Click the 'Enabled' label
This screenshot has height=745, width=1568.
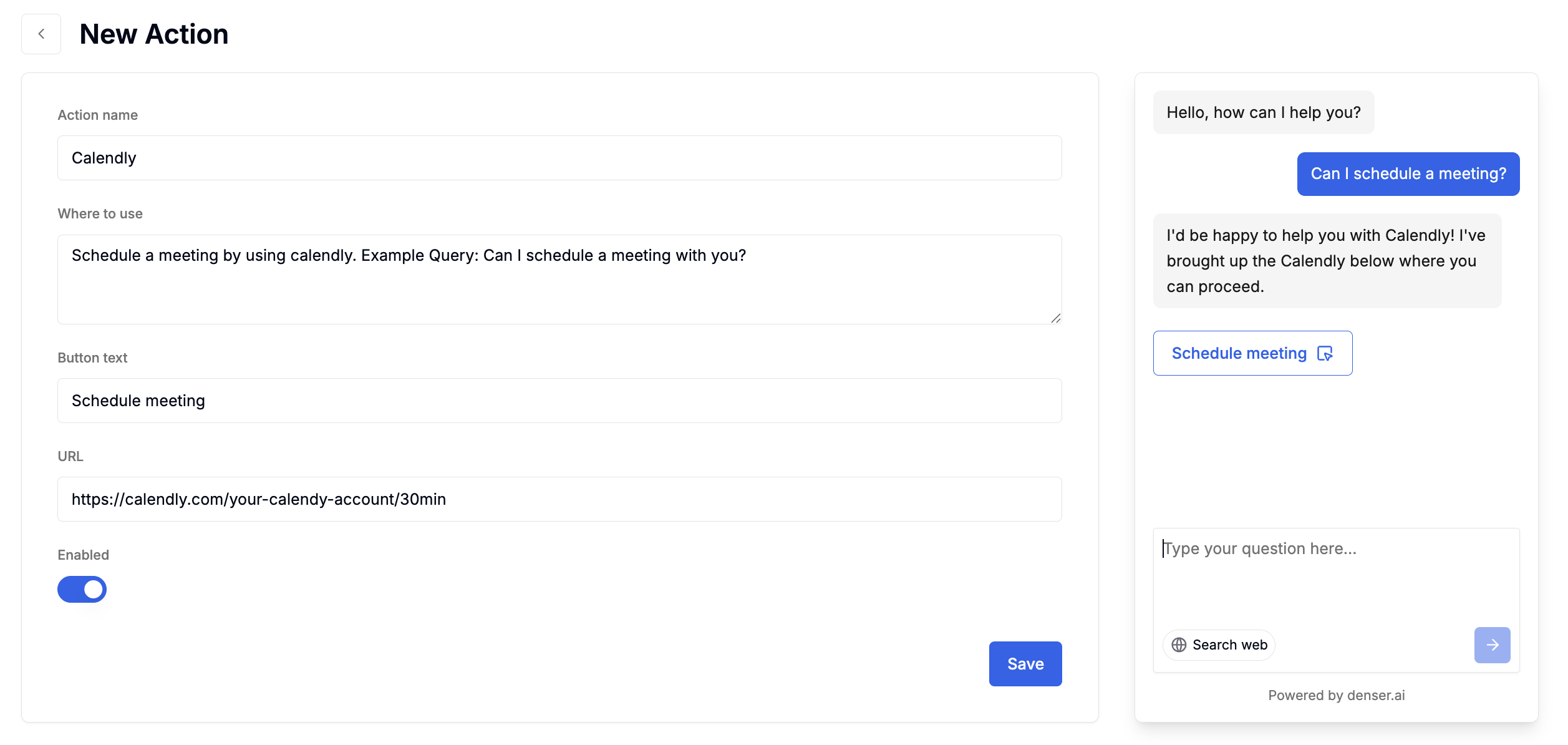click(83, 555)
